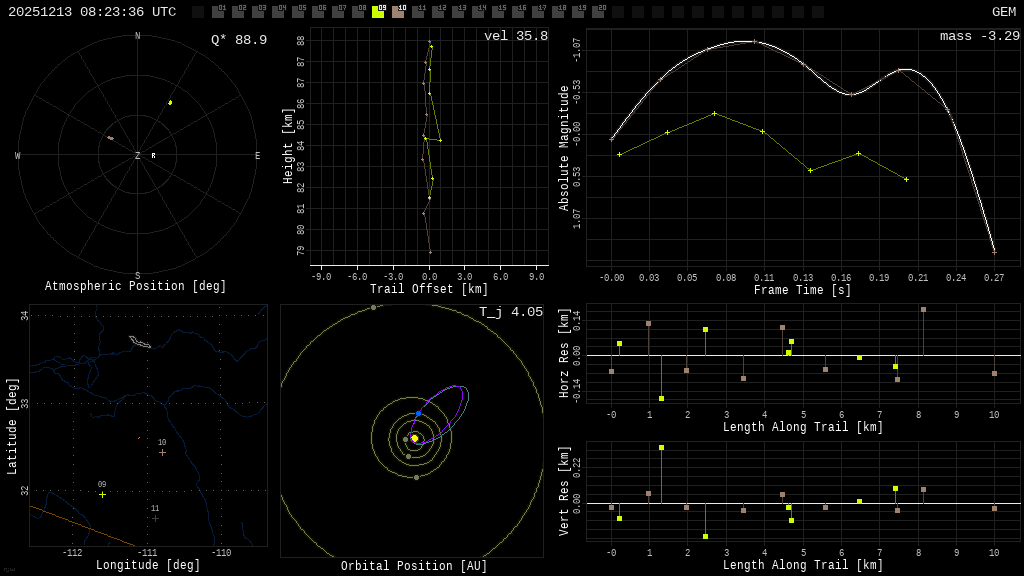Toggle the highlighted camera 09 indicator
The height and width of the screenshot is (576, 1024).
tap(378, 12)
